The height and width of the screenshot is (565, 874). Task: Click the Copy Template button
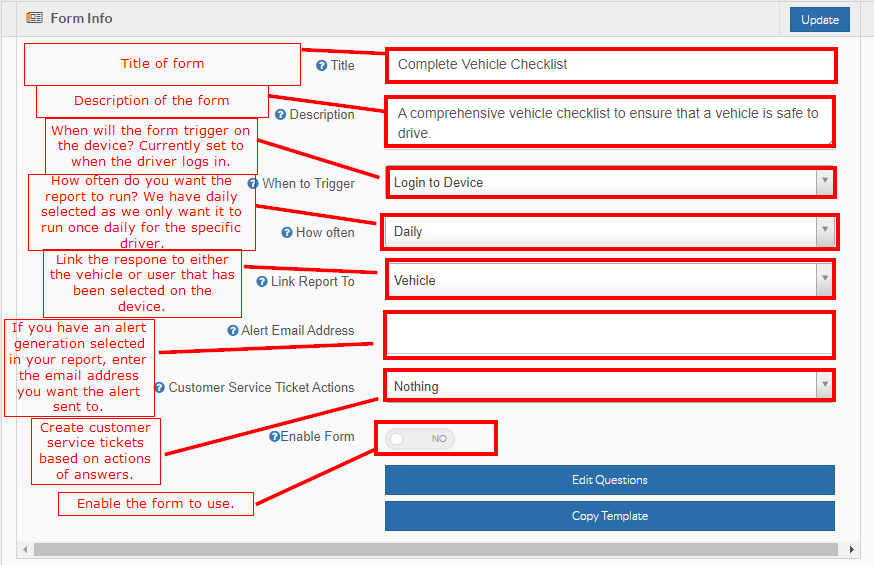tap(610, 516)
